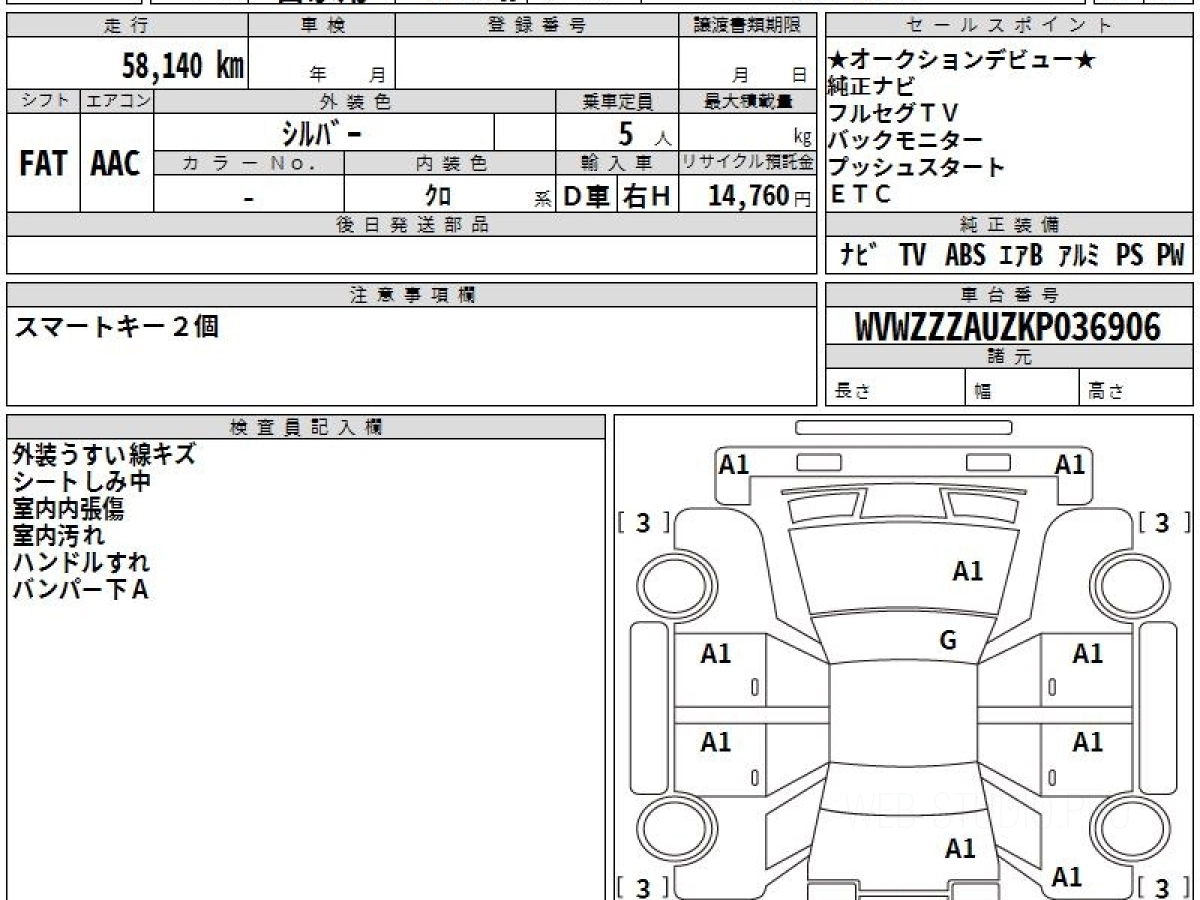Click the 高さ height field

1137,388
